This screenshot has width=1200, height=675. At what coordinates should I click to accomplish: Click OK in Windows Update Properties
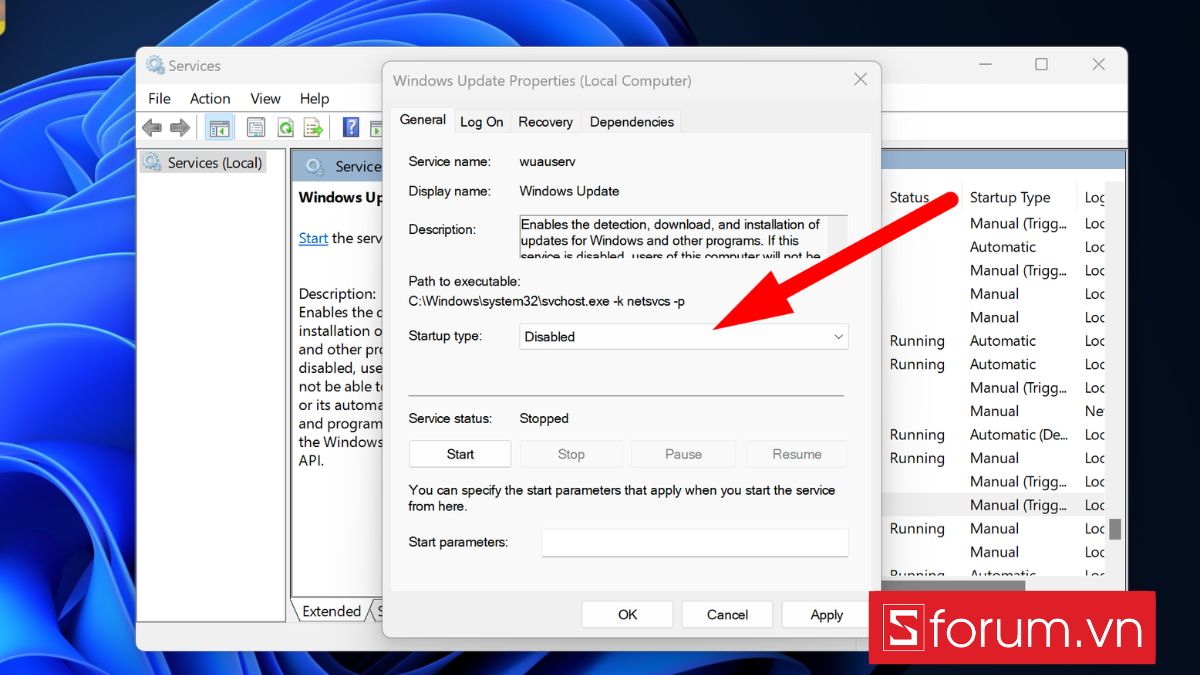coord(627,615)
